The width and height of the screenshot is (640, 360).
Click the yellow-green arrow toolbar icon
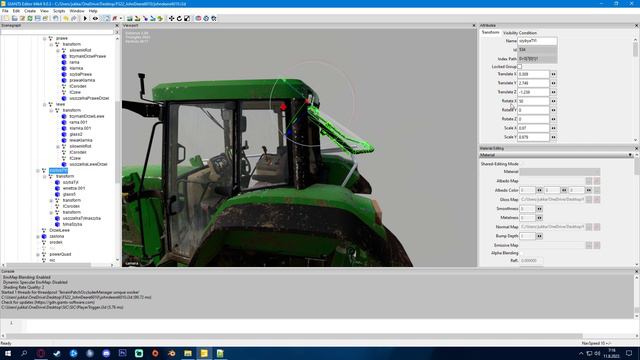160,18
